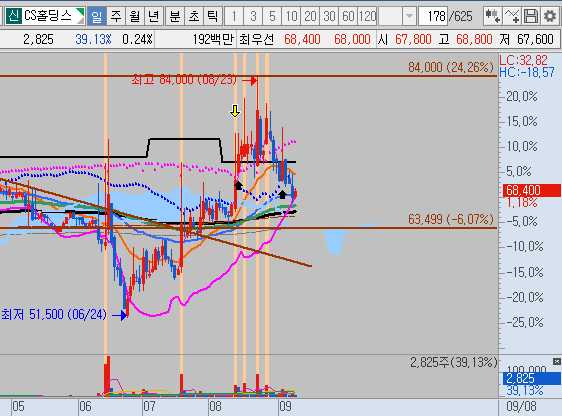Click the black up arrow signal near 09

coord(282,194)
